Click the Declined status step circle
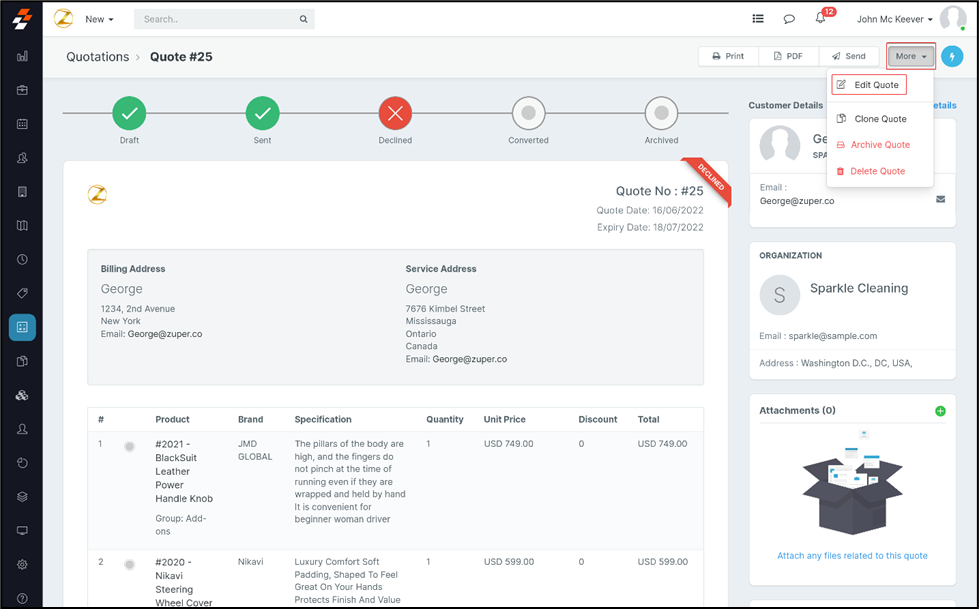The height and width of the screenshot is (609, 979). [x=395, y=114]
